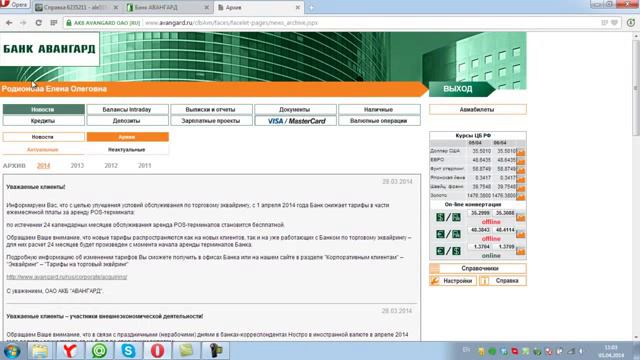The width and height of the screenshot is (640, 360).
Task: Open the Opera speed dial grid icon
Action: click(x=53, y=23)
